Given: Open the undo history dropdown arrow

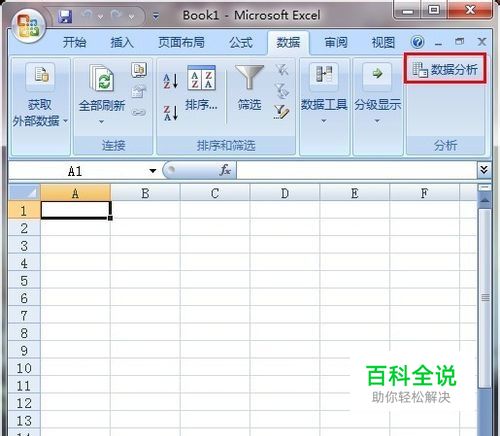Looking at the screenshot, I should 100,16.
